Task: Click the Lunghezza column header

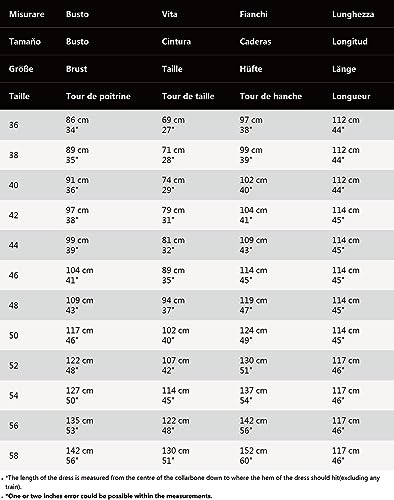Action: coord(353,14)
